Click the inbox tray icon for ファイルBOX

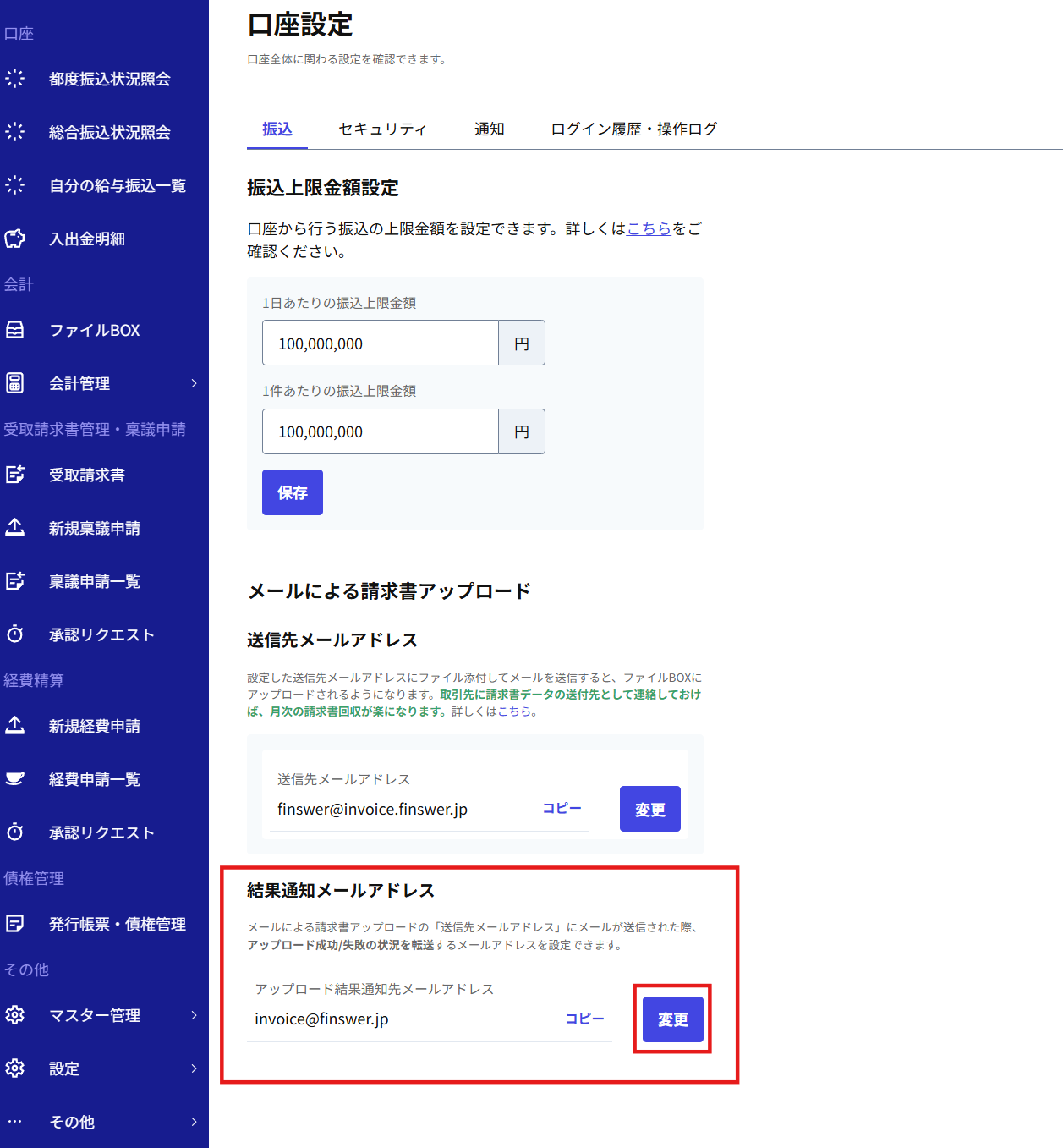(15, 330)
